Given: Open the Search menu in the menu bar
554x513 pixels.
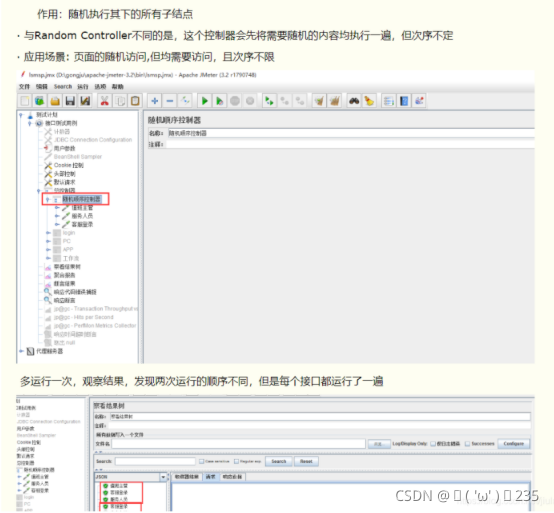Looking at the screenshot, I should [63, 87].
